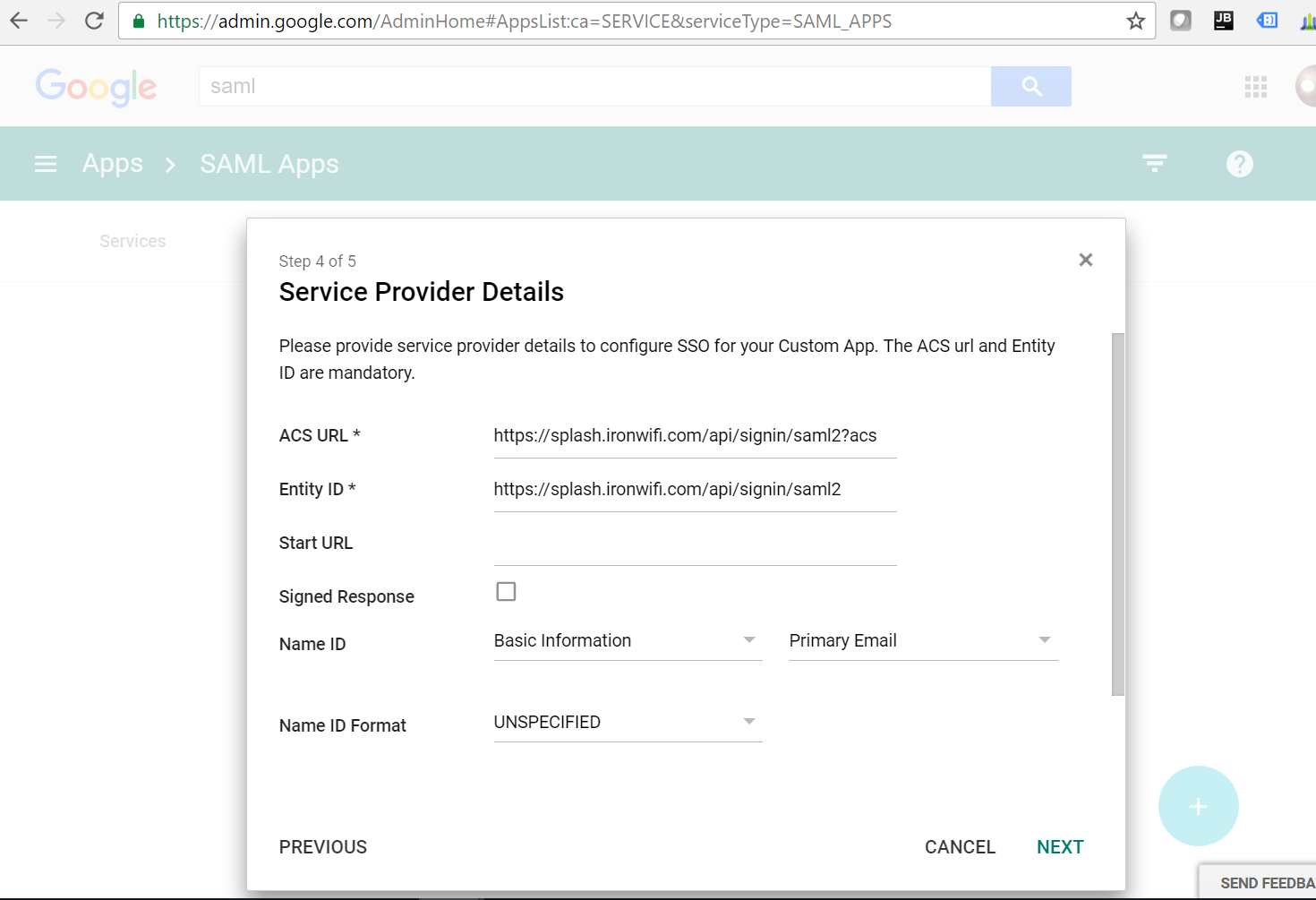This screenshot has height=900, width=1316.
Task: Open the navigation hamburger menu
Action: [x=45, y=163]
